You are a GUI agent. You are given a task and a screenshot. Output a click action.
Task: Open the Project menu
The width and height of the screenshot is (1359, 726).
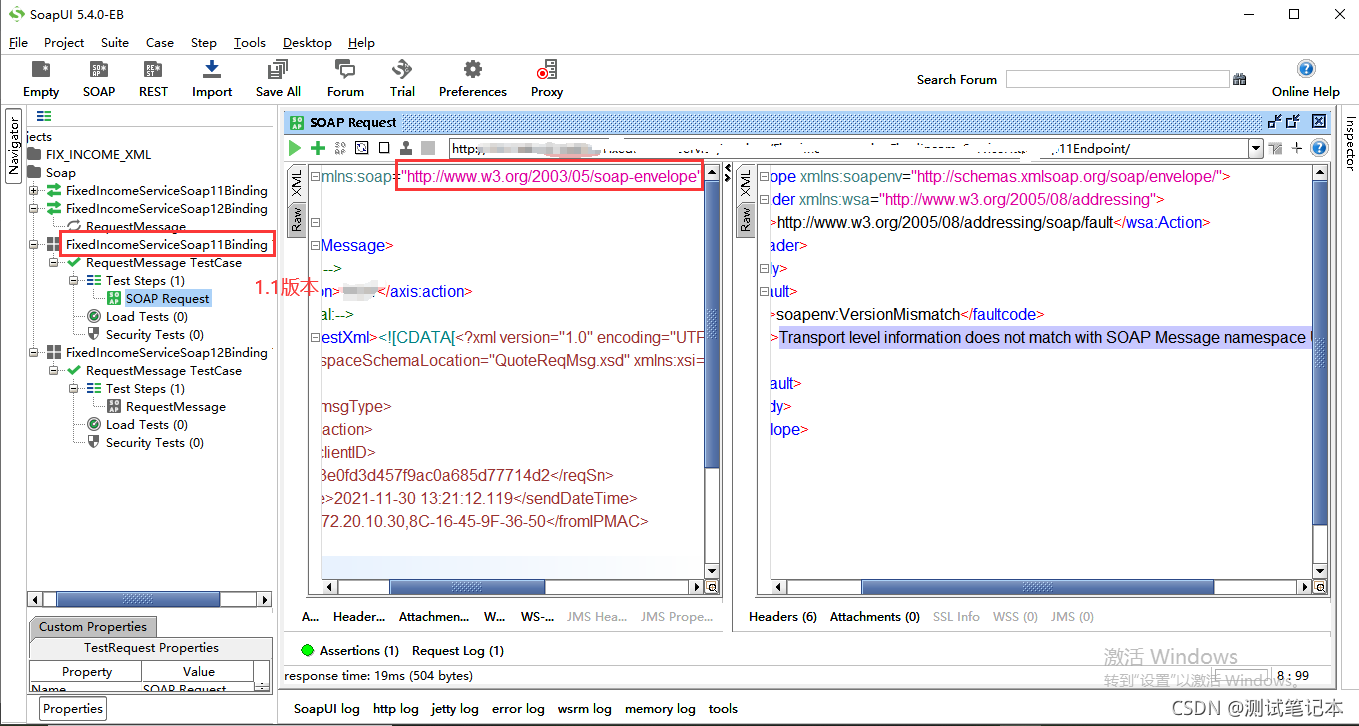click(x=64, y=42)
